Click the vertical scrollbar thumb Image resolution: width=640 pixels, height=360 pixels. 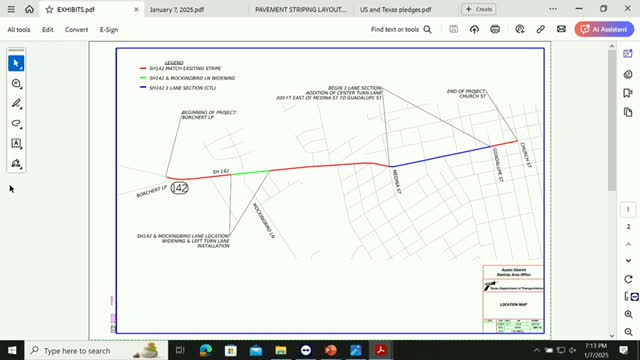click(611, 121)
